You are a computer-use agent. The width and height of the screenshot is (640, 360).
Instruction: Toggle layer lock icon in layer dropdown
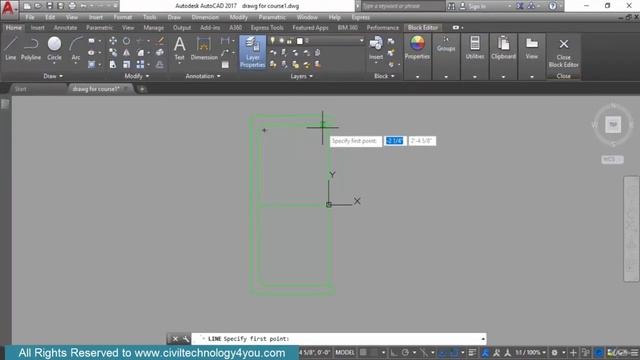289,41
